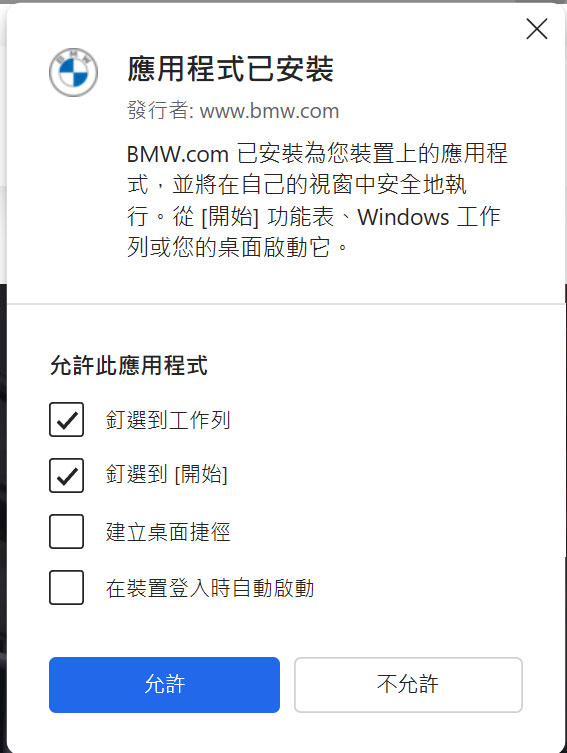The height and width of the screenshot is (753, 567).
Task: Click the [開始] 功能表 text in the description
Action: [267, 217]
